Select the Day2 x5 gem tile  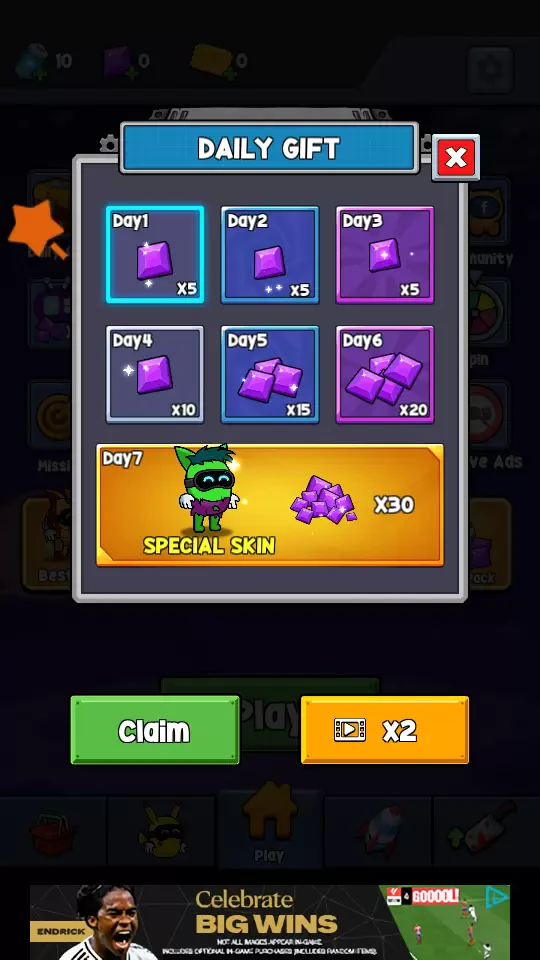click(x=270, y=255)
